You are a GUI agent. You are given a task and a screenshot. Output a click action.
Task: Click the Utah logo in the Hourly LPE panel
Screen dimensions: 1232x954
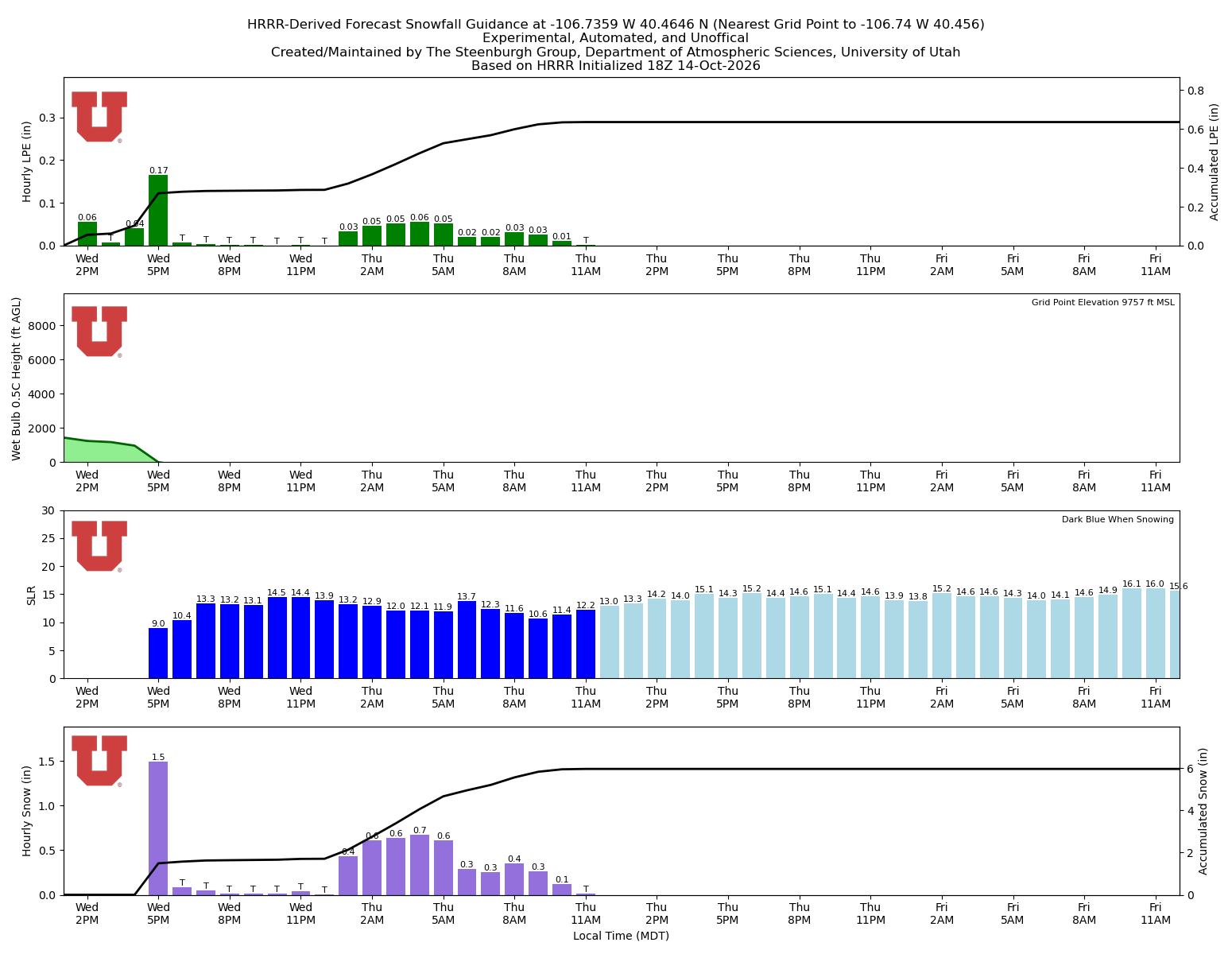[x=99, y=117]
